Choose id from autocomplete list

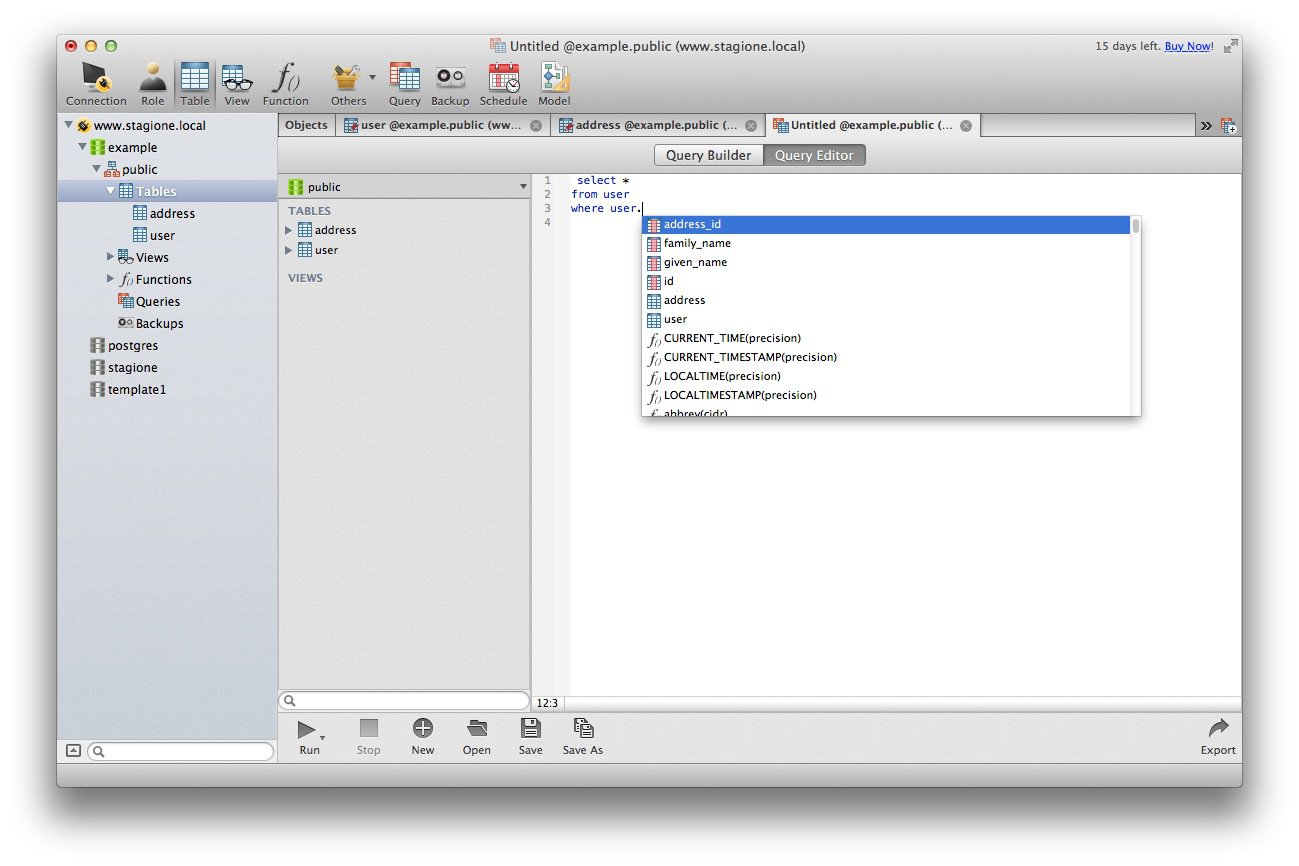coord(887,281)
